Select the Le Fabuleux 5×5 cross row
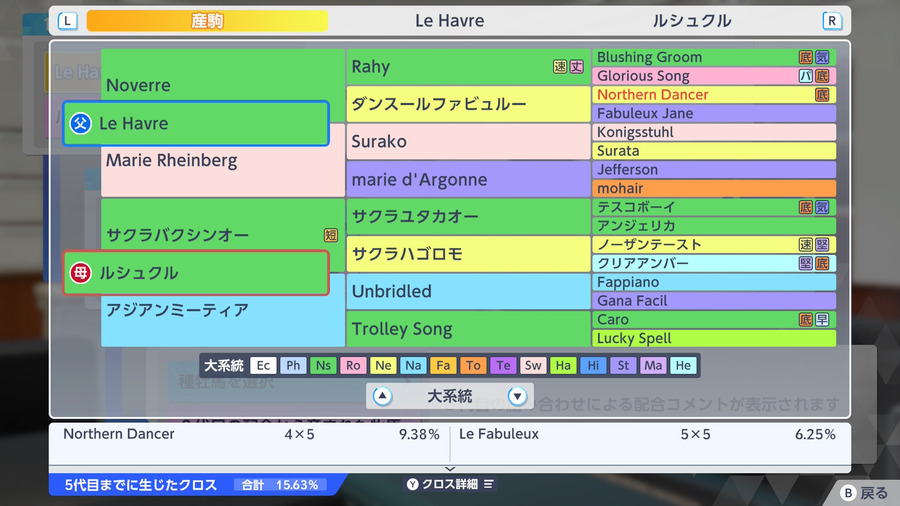900x506 pixels. (647, 434)
